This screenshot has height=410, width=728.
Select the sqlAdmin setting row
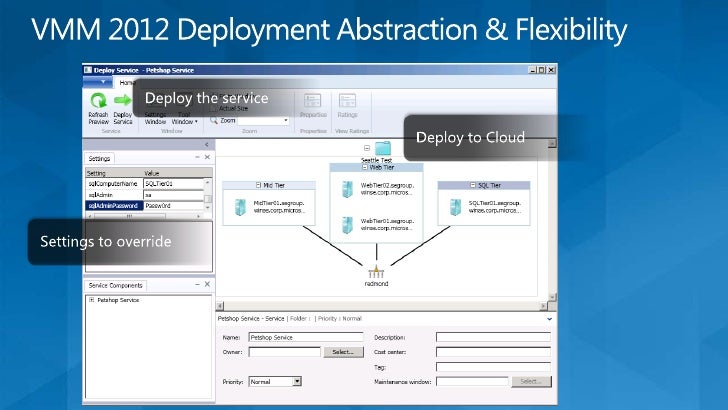coord(145,195)
